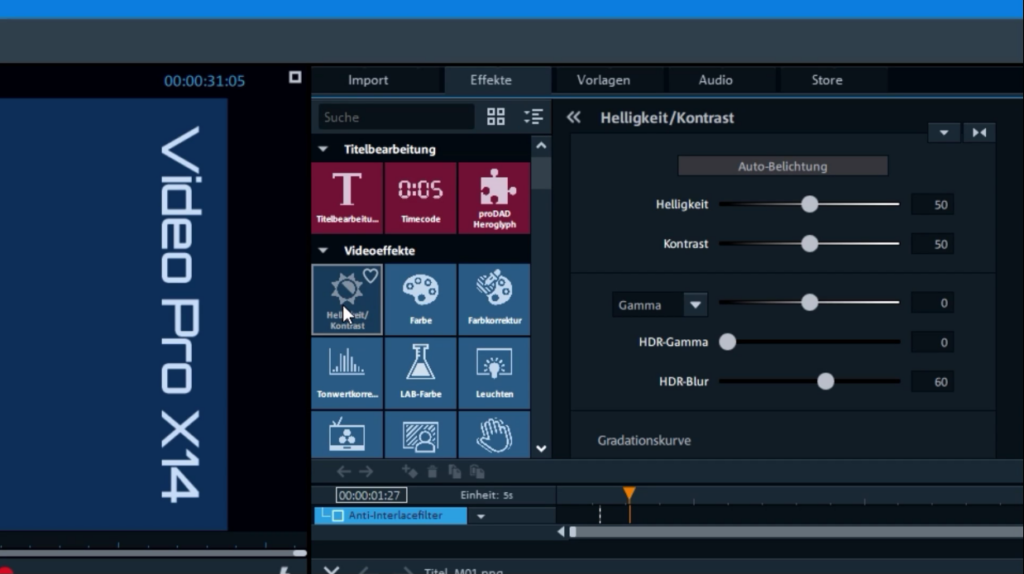Open the Store tab

[x=827, y=80]
